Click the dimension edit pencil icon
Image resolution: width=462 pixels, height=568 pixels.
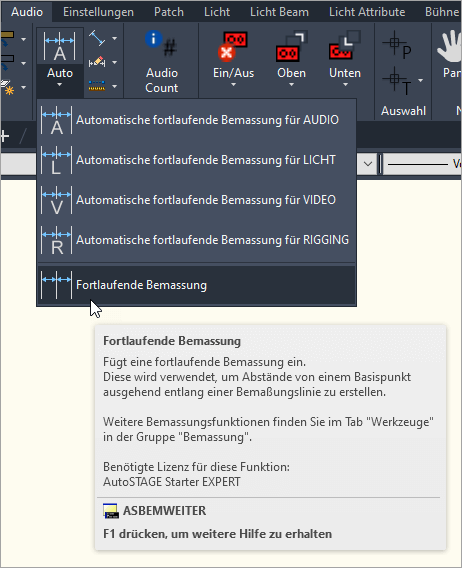(x=97, y=62)
